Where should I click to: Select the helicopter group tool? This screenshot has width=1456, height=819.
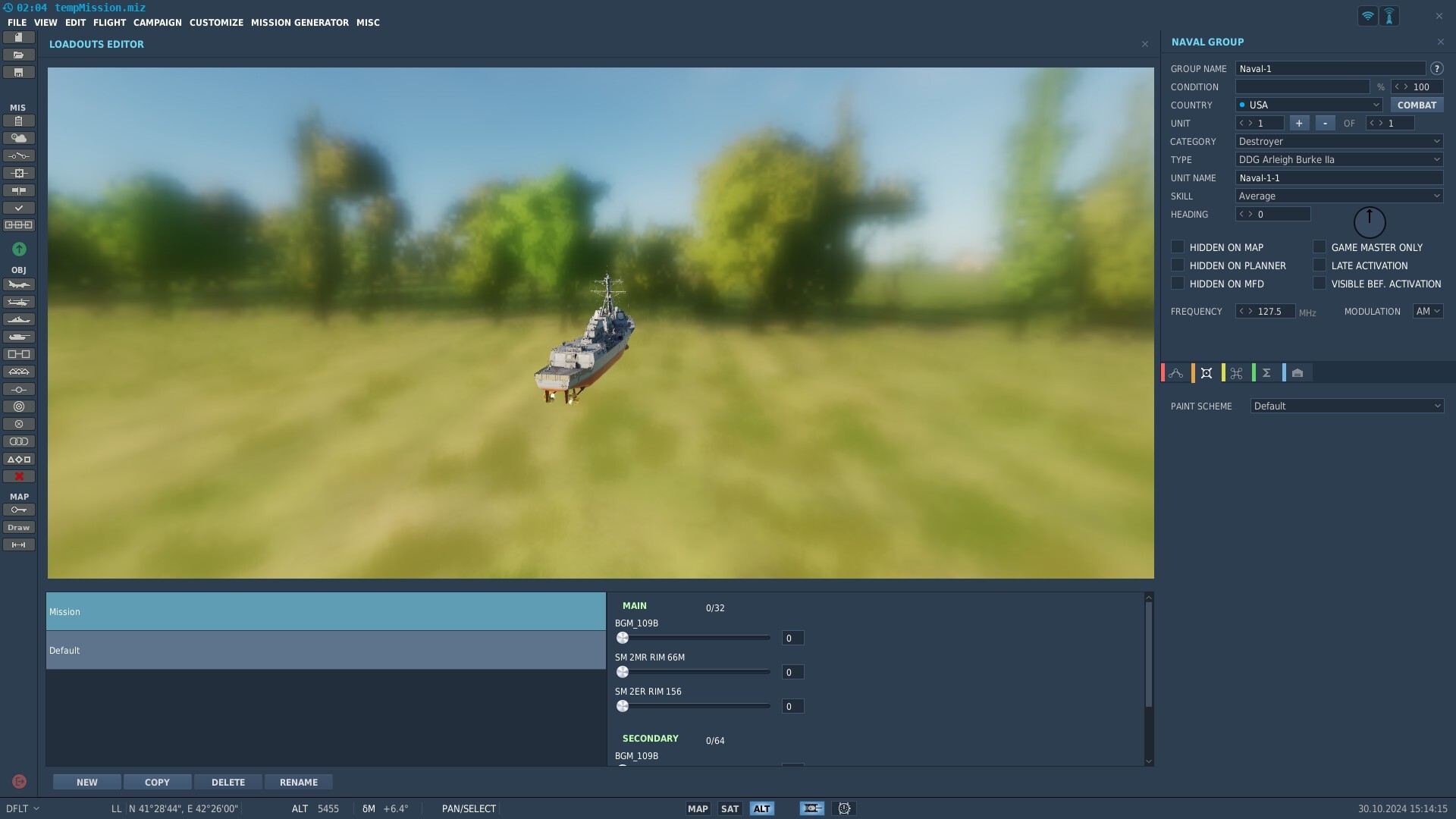[x=19, y=302]
